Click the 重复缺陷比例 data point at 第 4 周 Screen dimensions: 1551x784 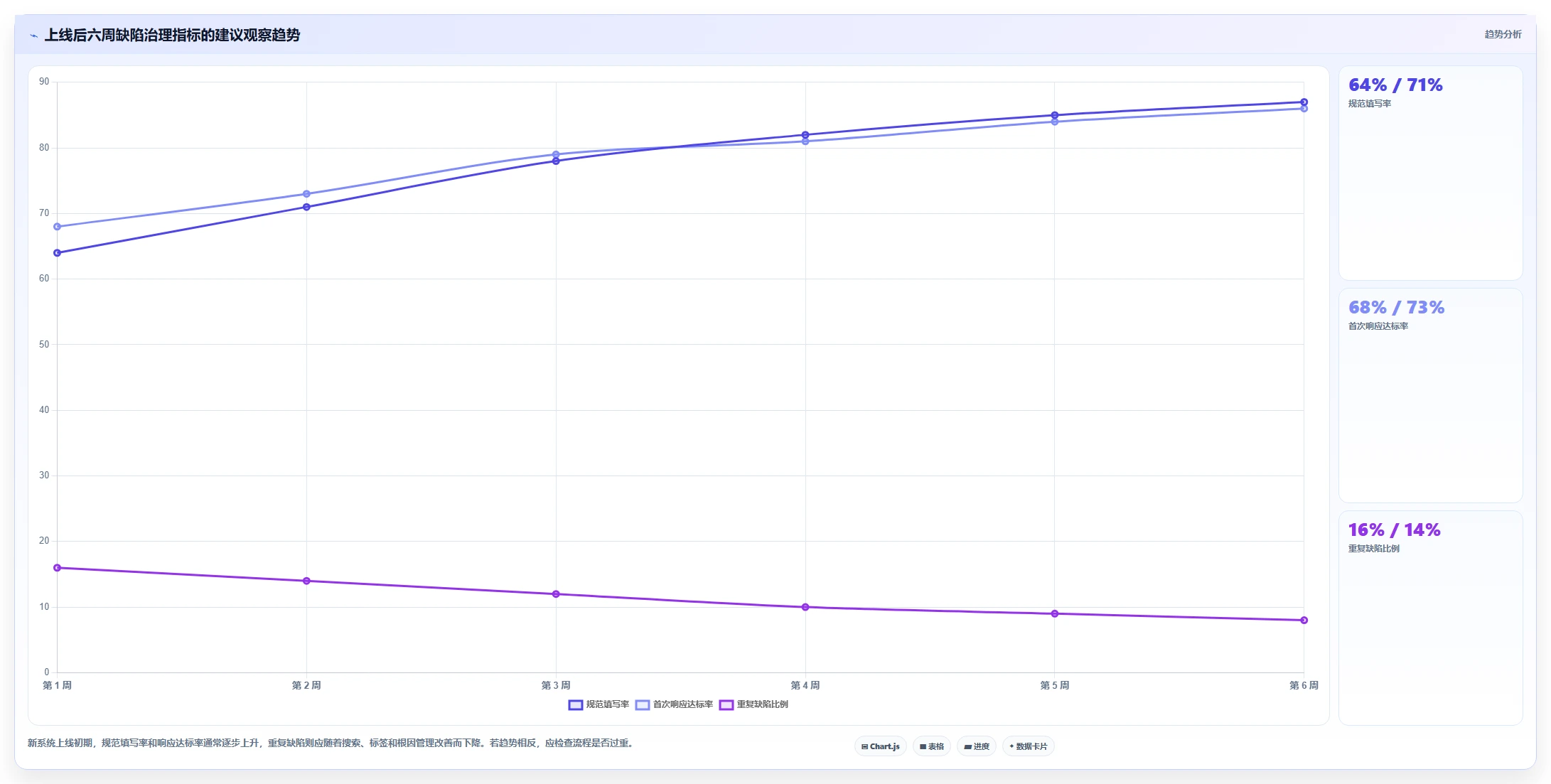805,607
